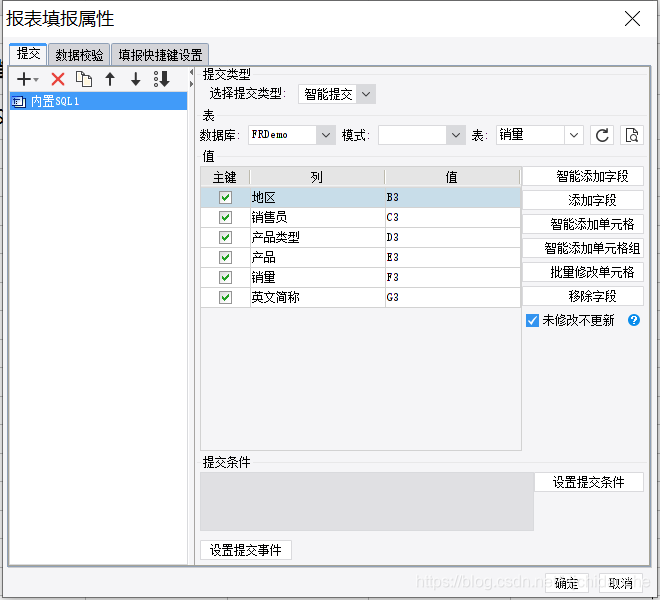
Task: Click the D3 value cell
Action: (x=453, y=237)
